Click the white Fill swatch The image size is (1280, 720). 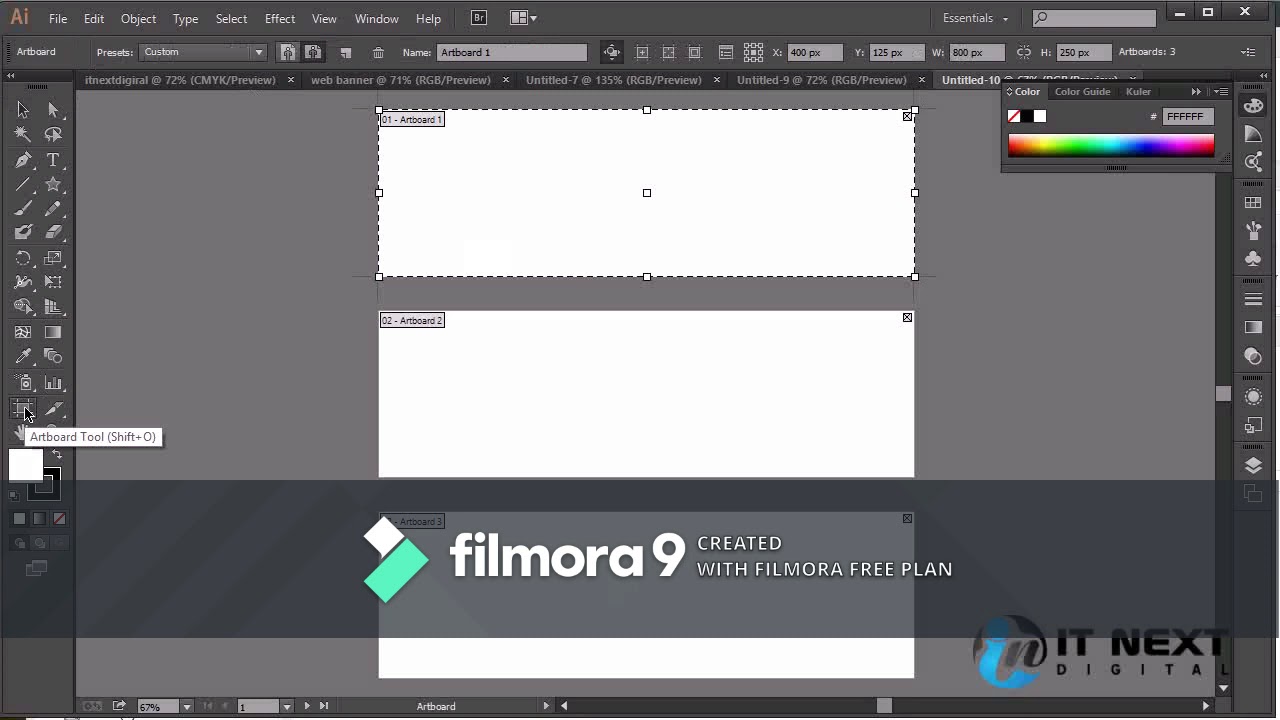click(x=26, y=465)
